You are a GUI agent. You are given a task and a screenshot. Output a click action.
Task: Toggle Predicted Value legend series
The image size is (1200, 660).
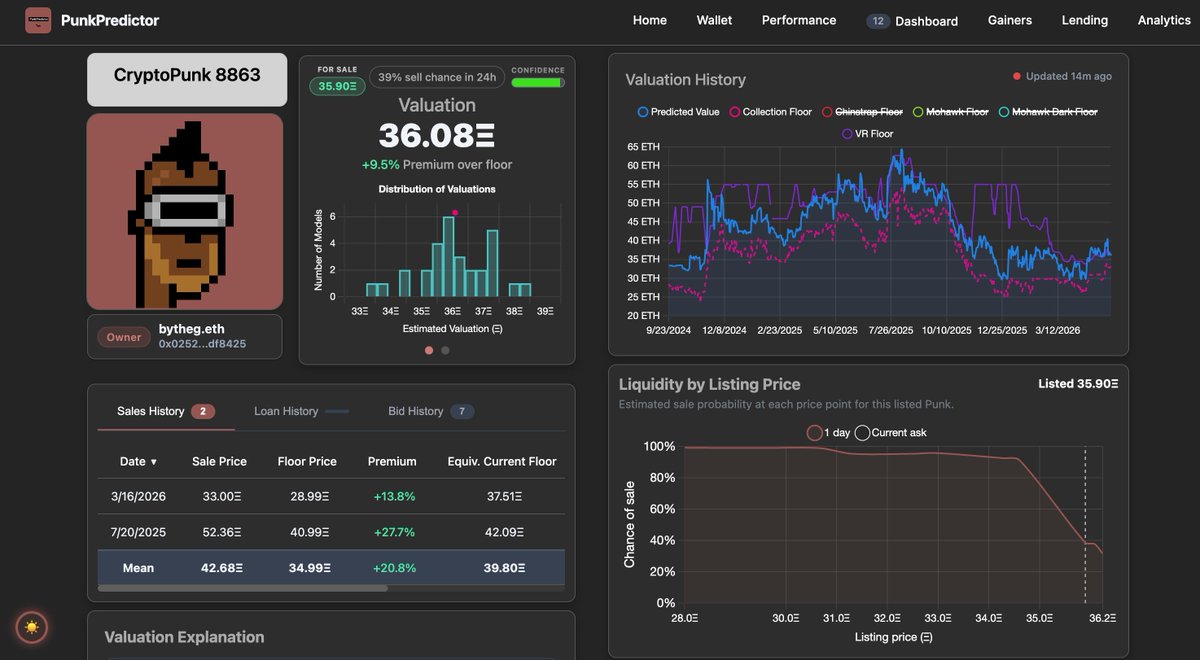678,112
